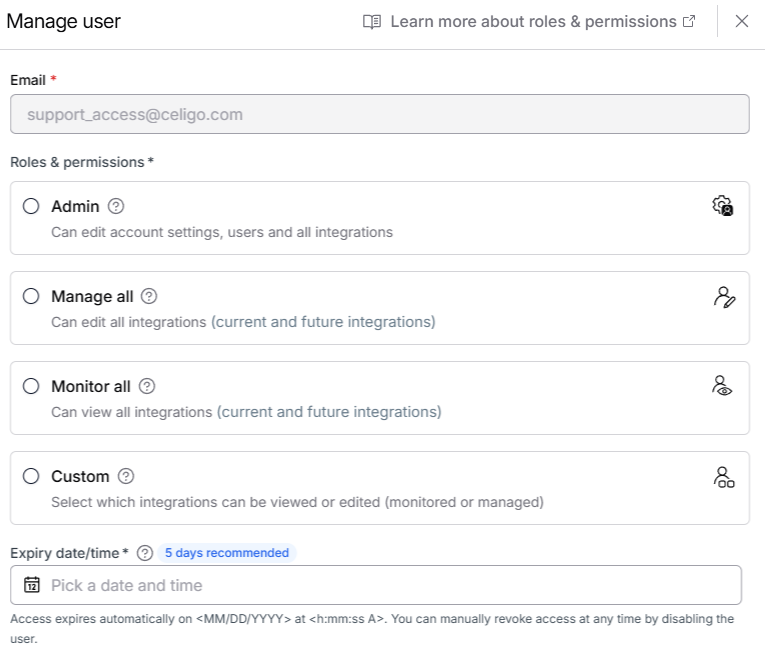Open help tooltip next to Monitor all
765x666 pixels.
pos(147,387)
